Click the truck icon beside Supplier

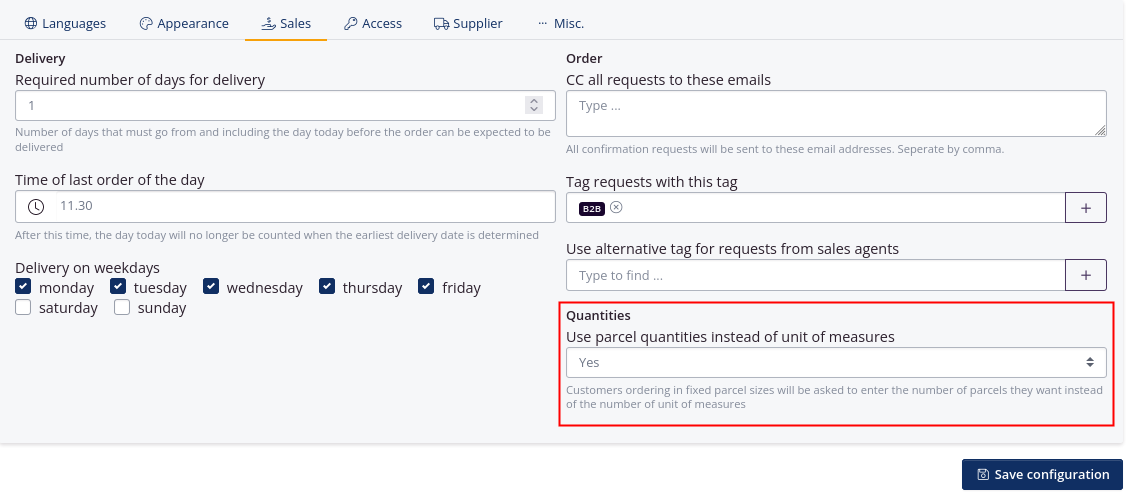pyautogui.click(x=441, y=23)
